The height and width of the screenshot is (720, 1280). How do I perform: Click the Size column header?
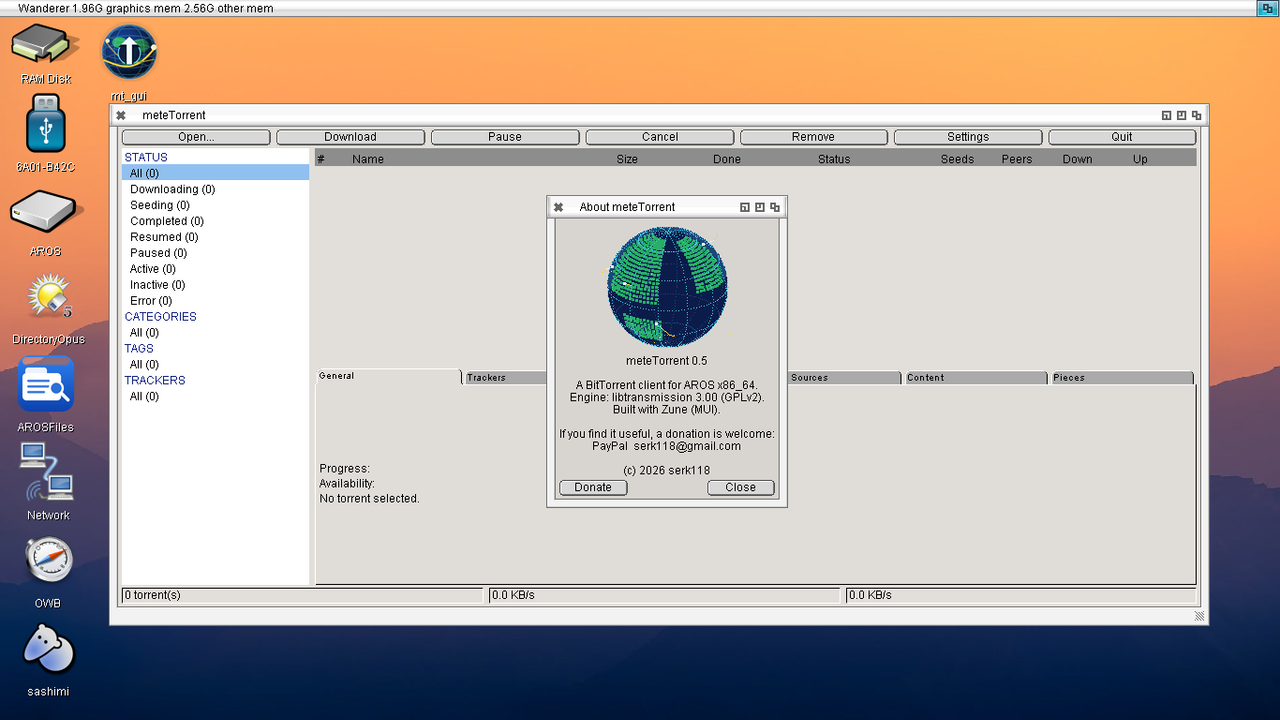[x=627, y=159]
